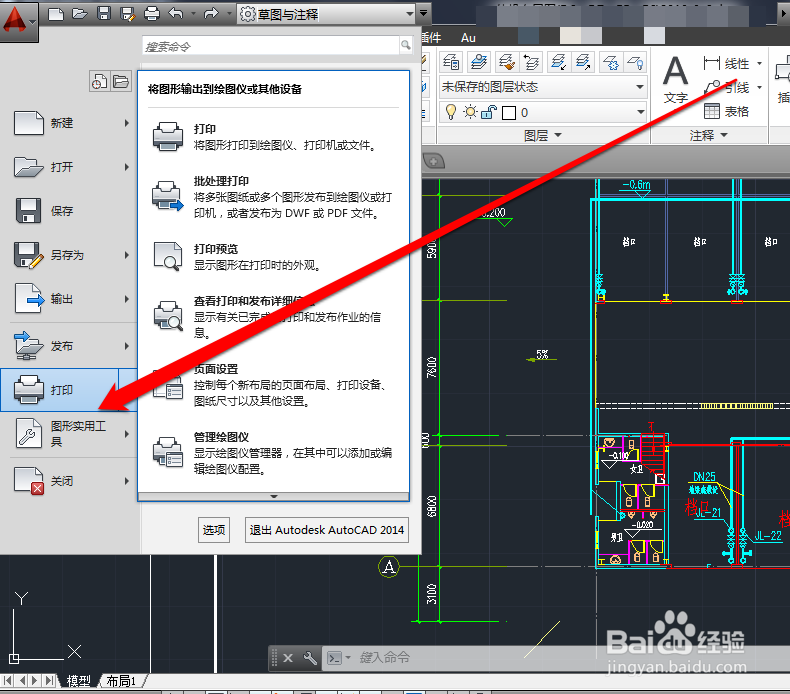Close the command line with the X icon
This screenshot has width=790, height=694.
(288, 658)
